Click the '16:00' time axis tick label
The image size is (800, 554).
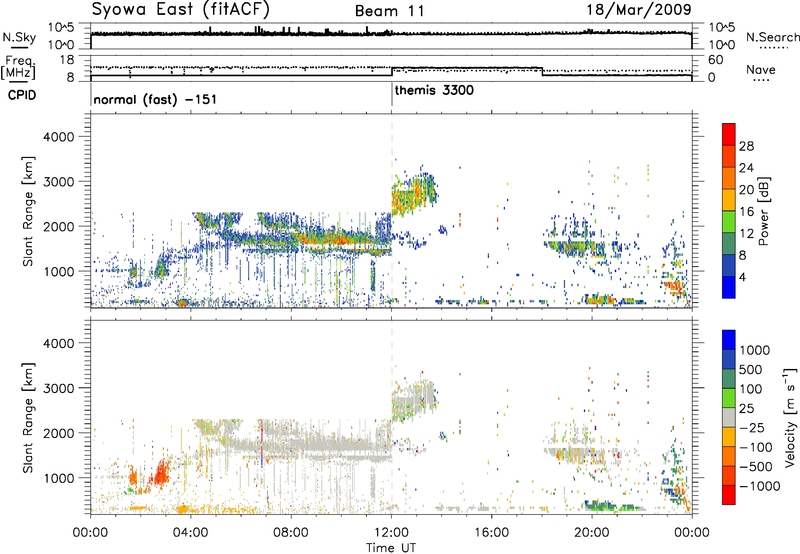(x=491, y=532)
